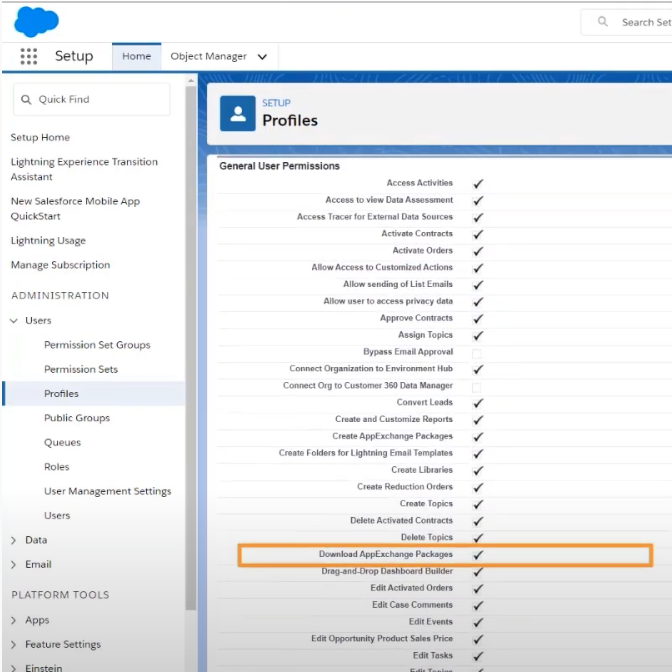Check the Bypass Email Approval box
672x672 pixels.
pyautogui.click(x=477, y=354)
